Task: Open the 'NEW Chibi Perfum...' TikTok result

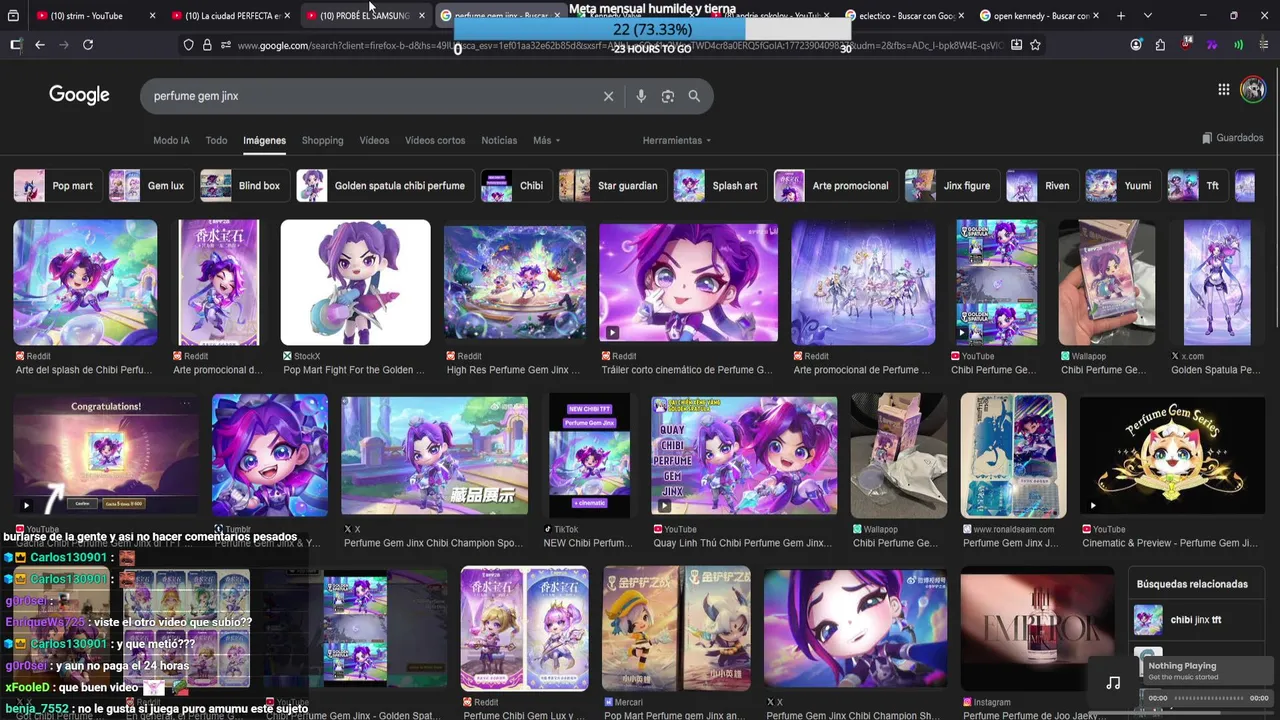Action: click(x=589, y=456)
